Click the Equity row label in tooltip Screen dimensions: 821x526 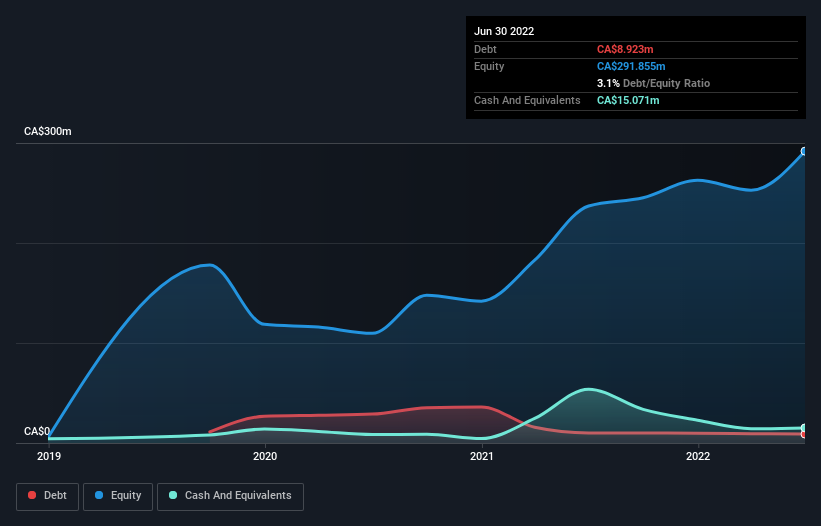tap(489, 66)
